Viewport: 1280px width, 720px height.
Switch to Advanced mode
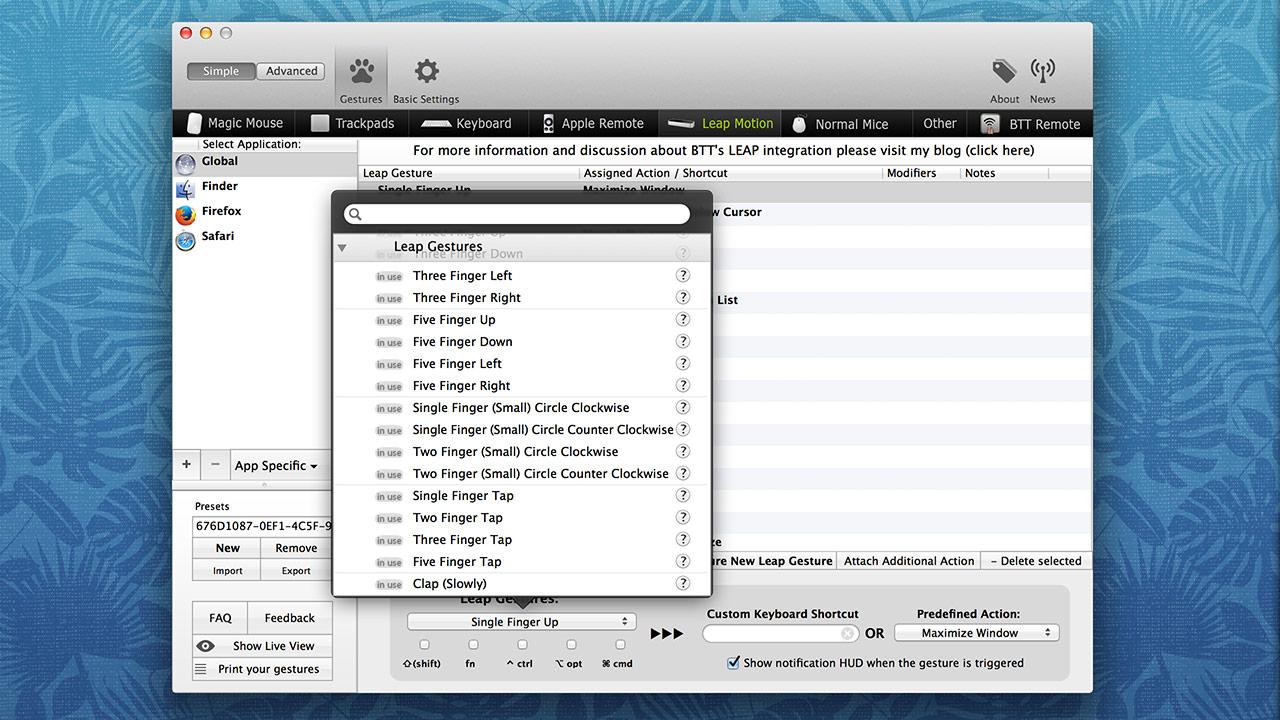coord(291,71)
